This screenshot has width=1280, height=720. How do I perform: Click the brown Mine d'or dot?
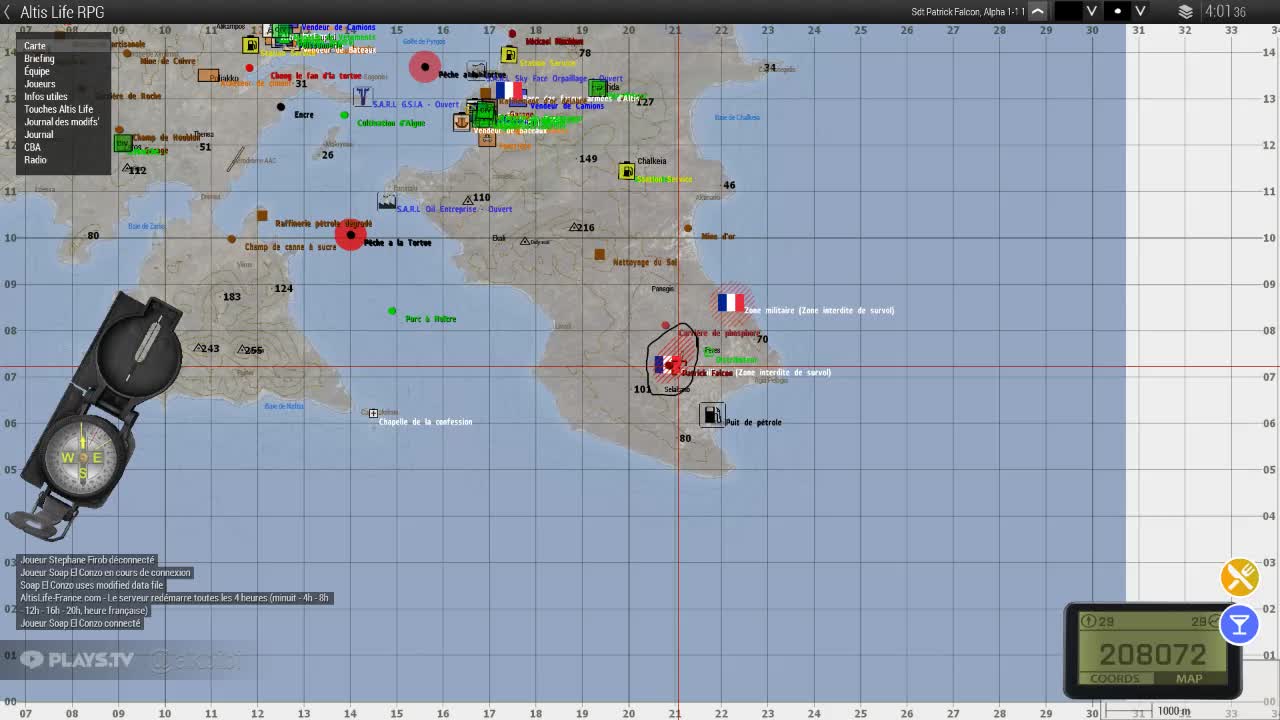pos(688,229)
